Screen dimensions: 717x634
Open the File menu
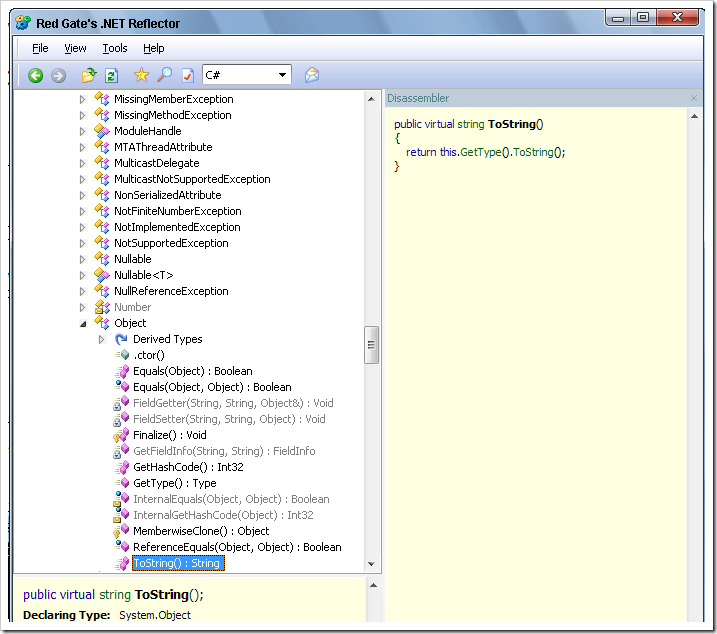tap(40, 48)
